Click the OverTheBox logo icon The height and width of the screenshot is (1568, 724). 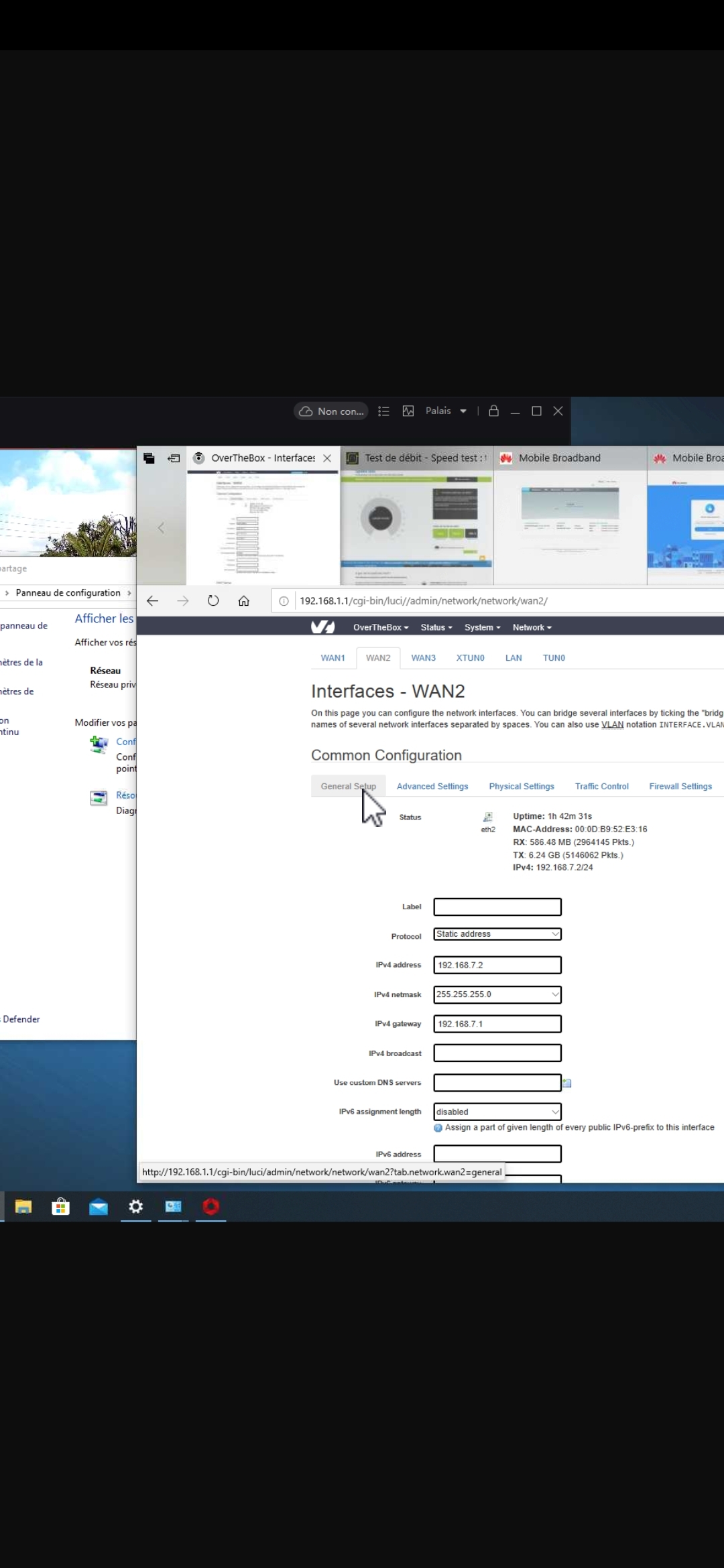(x=322, y=627)
